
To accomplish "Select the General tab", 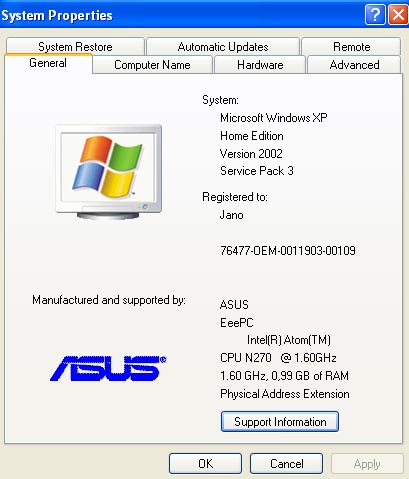I will (48, 63).
